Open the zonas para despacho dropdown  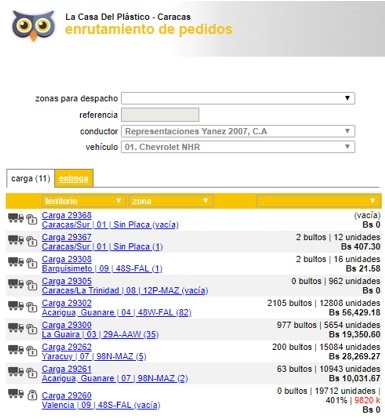[x=238, y=98]
